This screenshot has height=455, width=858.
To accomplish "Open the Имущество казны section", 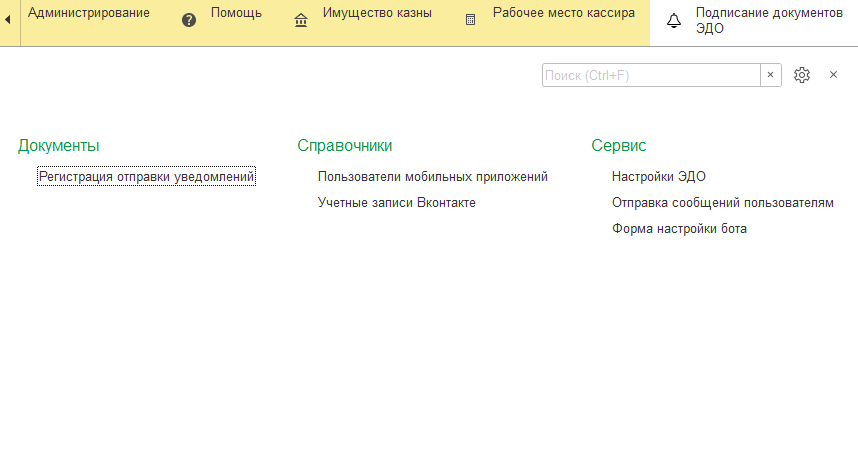I will [x=377, y=13].
